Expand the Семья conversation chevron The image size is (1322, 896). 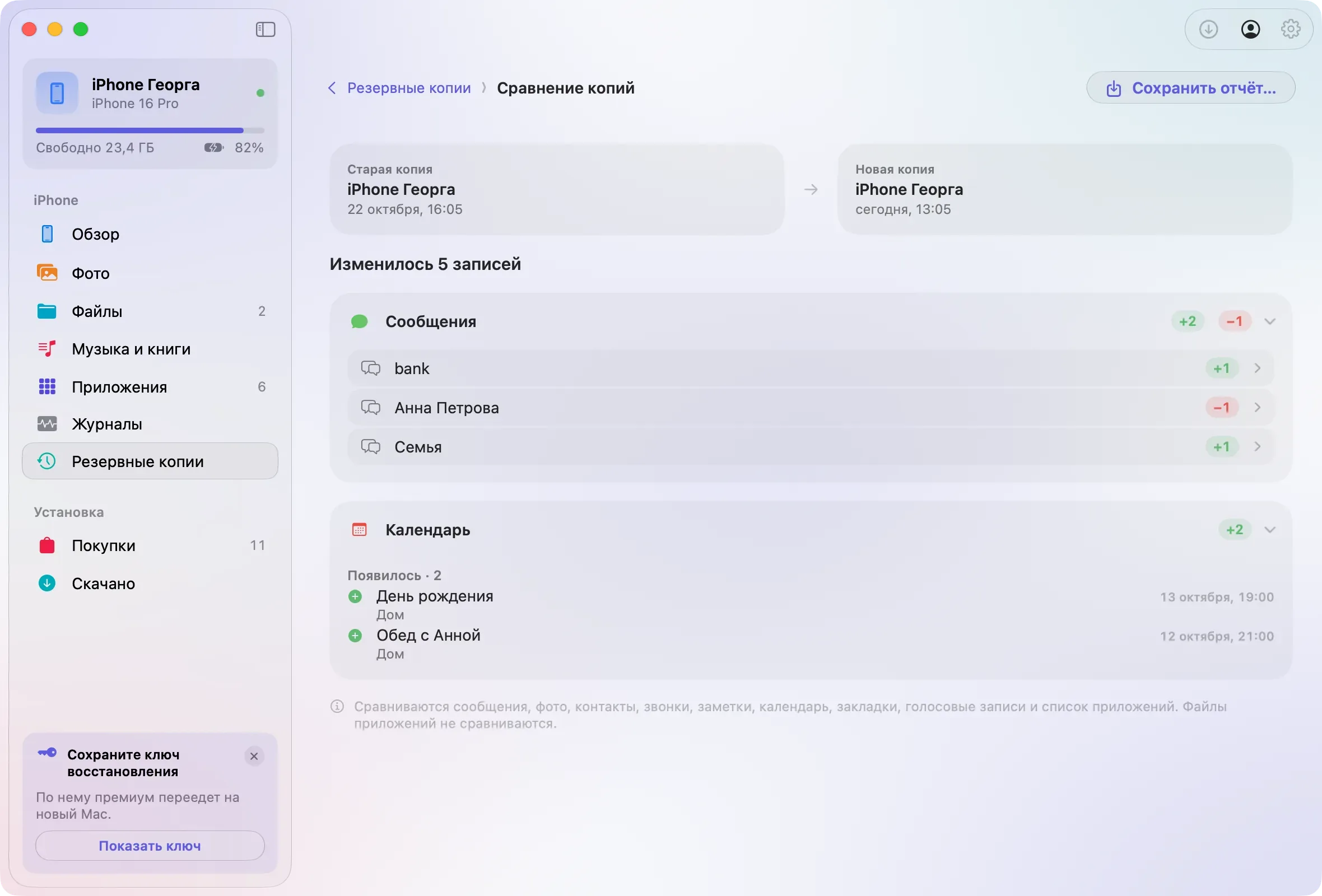[1257, 446]
